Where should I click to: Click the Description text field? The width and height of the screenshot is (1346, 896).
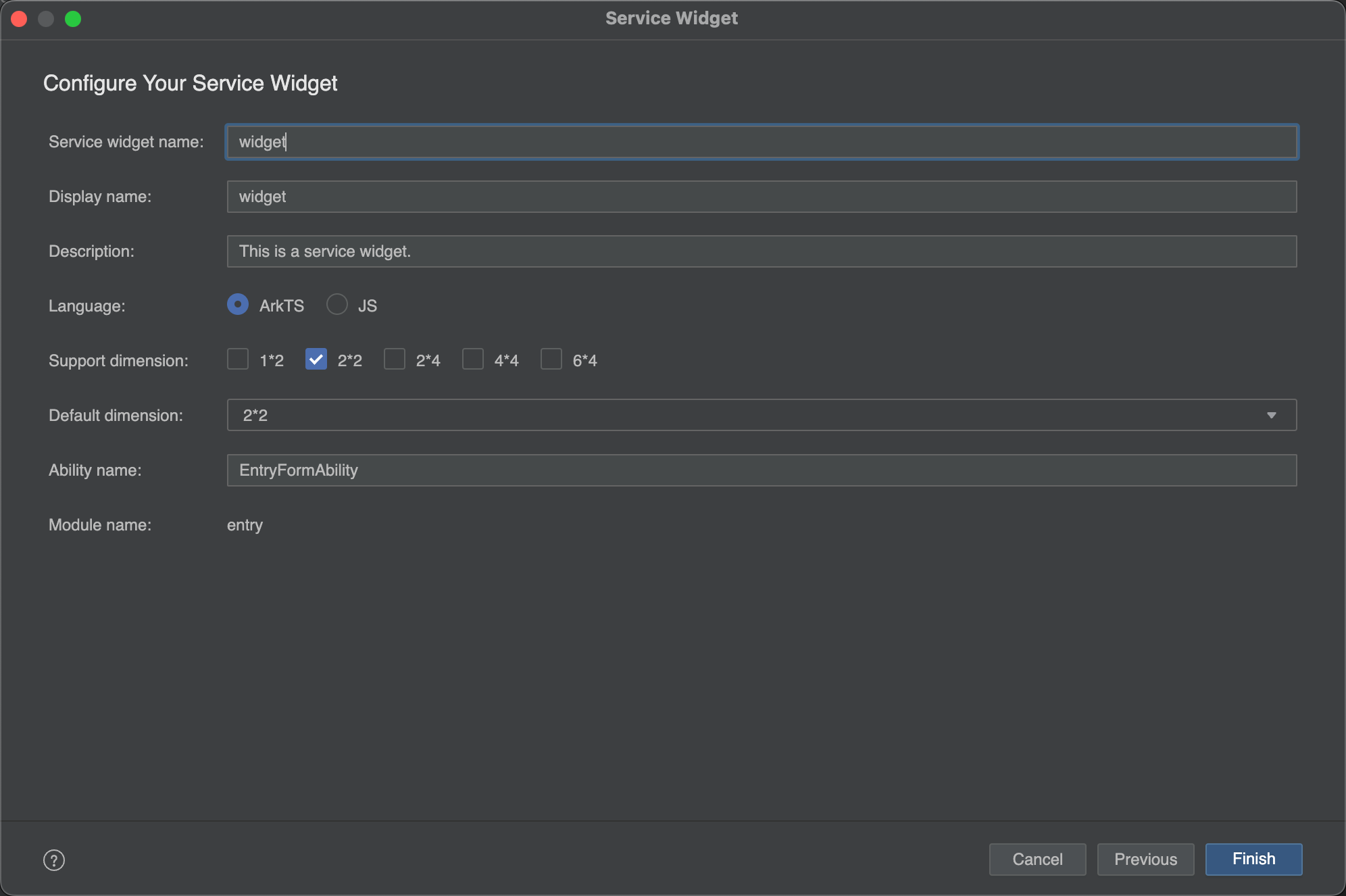[x=762, y=251]
